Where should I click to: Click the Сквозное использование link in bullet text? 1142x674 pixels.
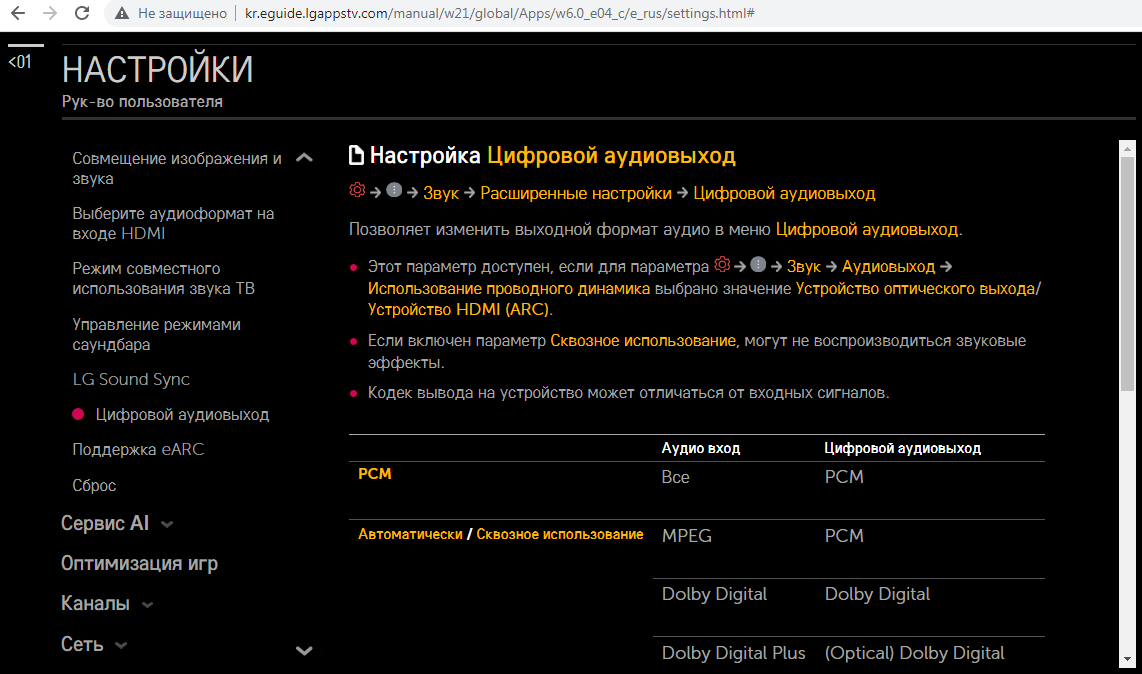tap(642, 341)
